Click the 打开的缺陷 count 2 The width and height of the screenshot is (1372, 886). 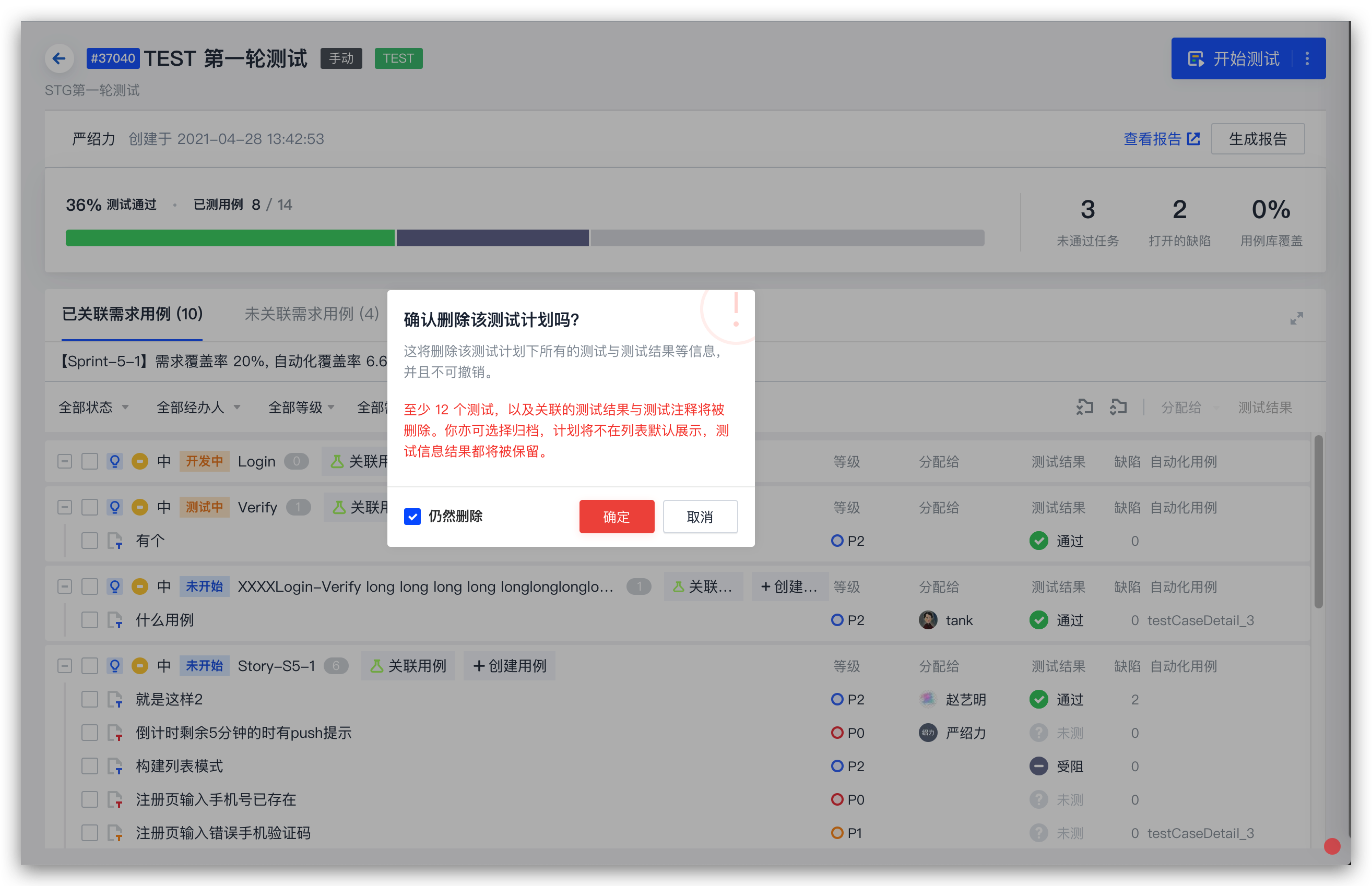1179,209
